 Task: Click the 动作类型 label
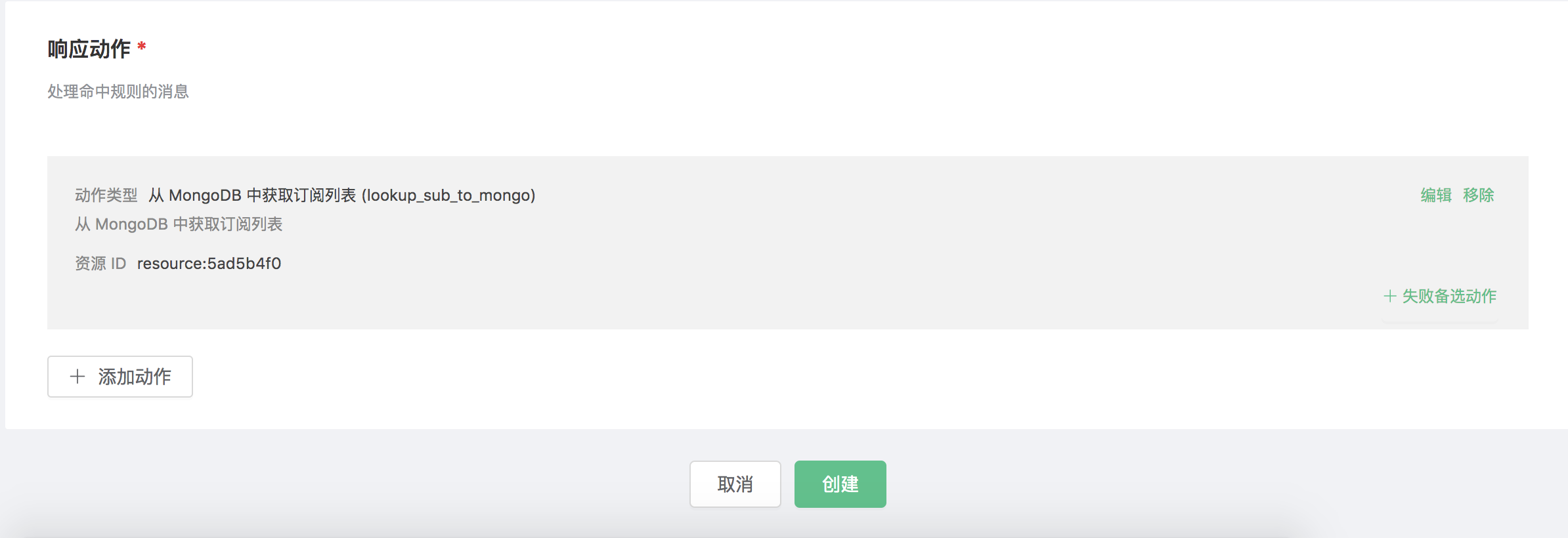(106, 196)
